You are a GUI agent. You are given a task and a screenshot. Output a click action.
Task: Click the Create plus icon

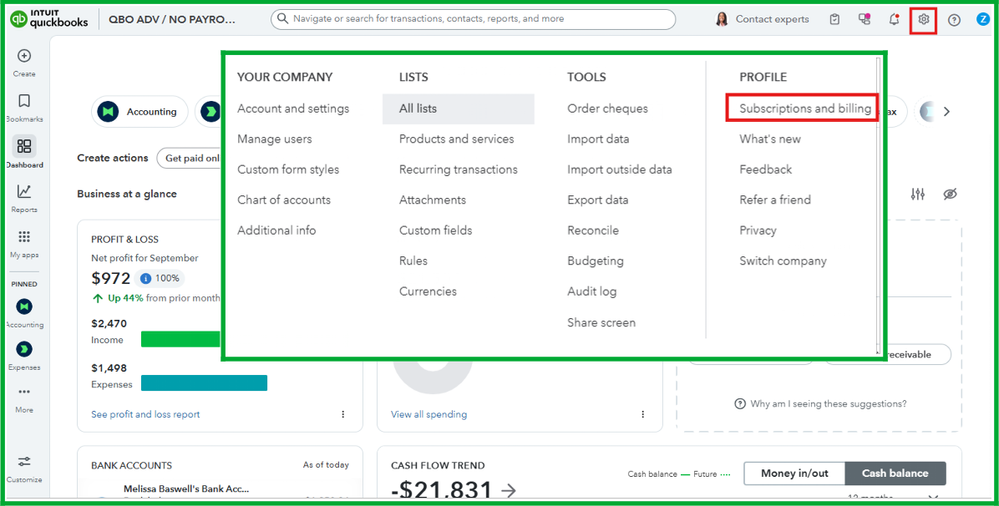(x=24, y=57)
